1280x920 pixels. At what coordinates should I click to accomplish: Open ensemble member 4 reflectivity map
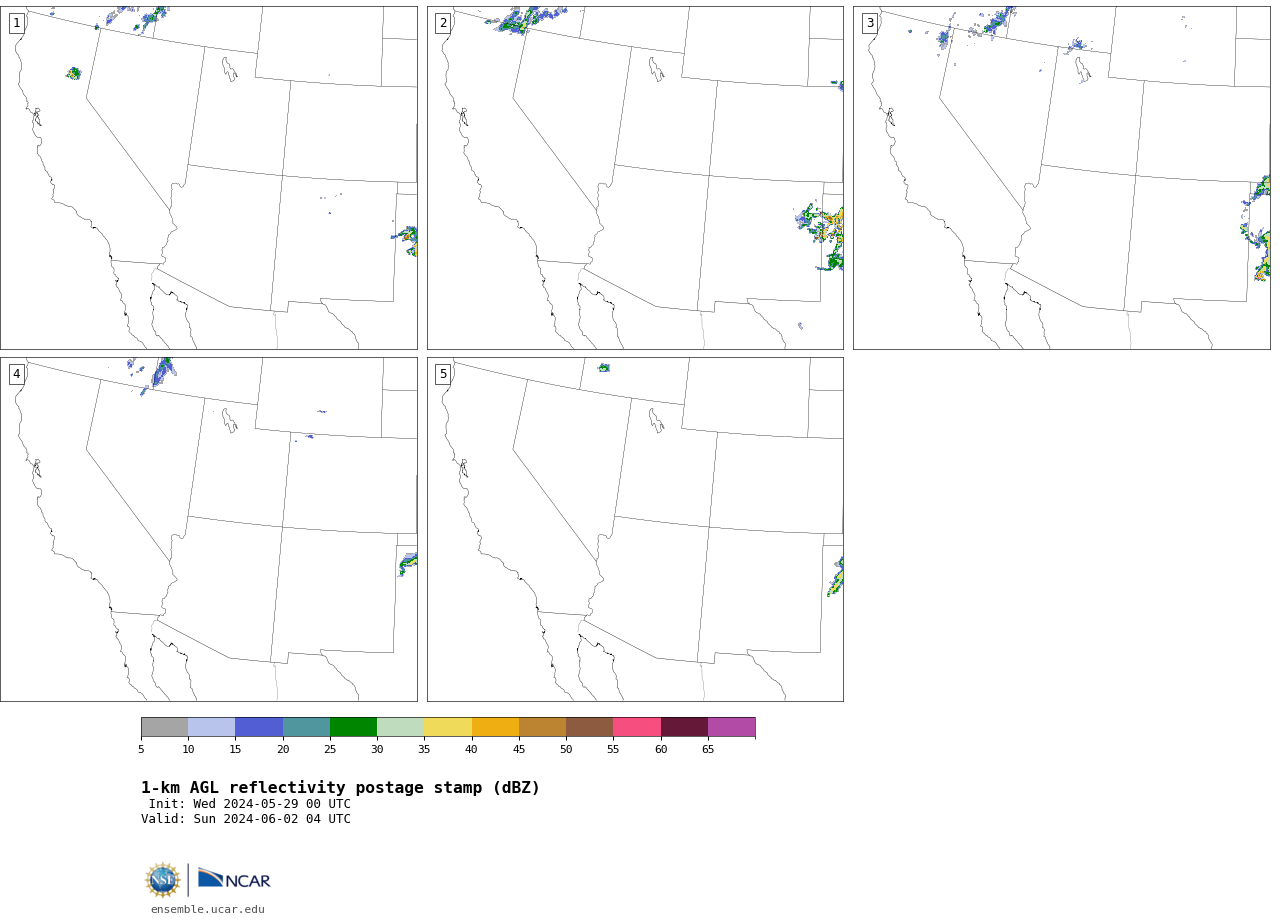coord(209,529)
